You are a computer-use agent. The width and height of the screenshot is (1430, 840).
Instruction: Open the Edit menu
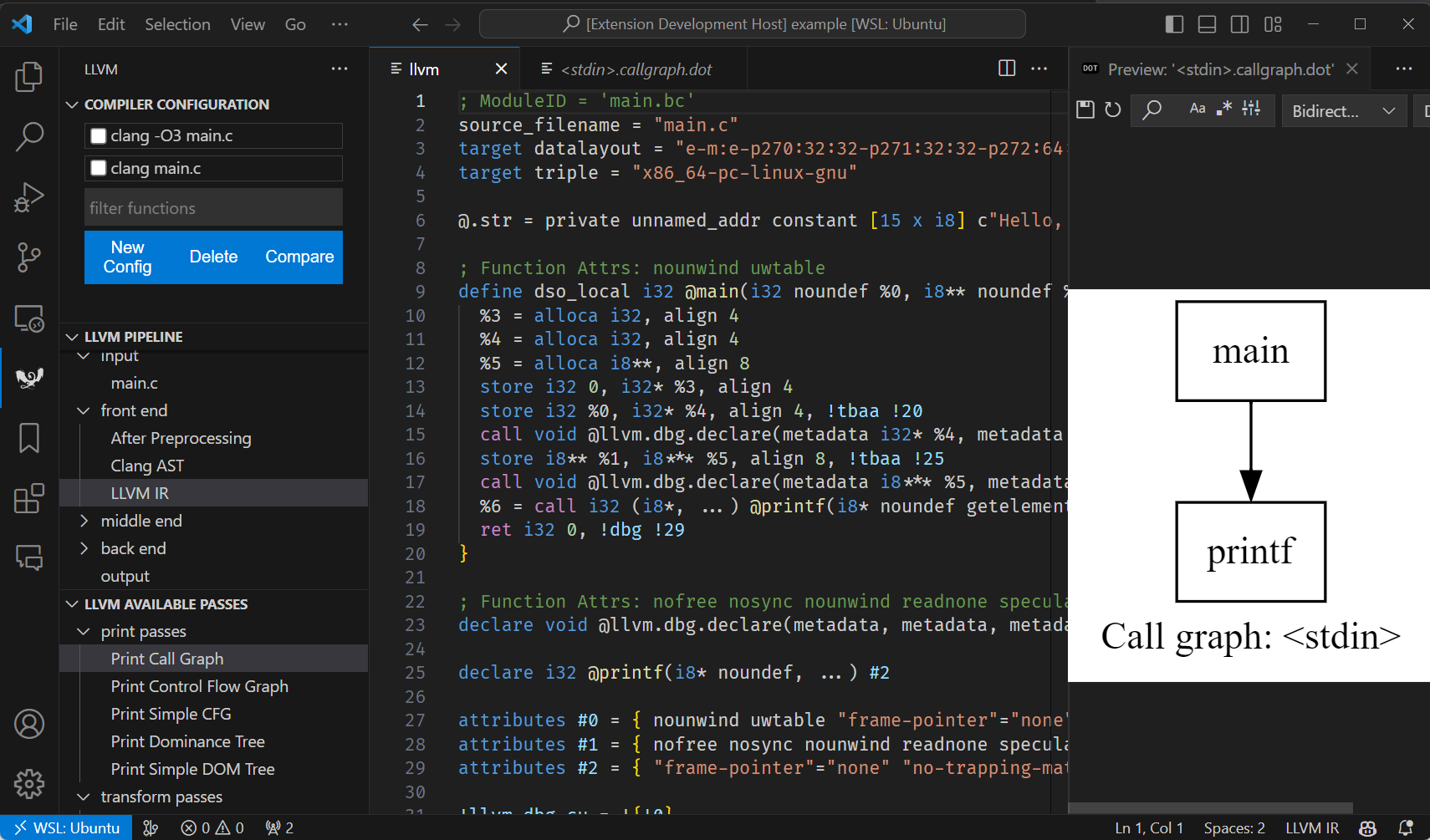[111, 24]
